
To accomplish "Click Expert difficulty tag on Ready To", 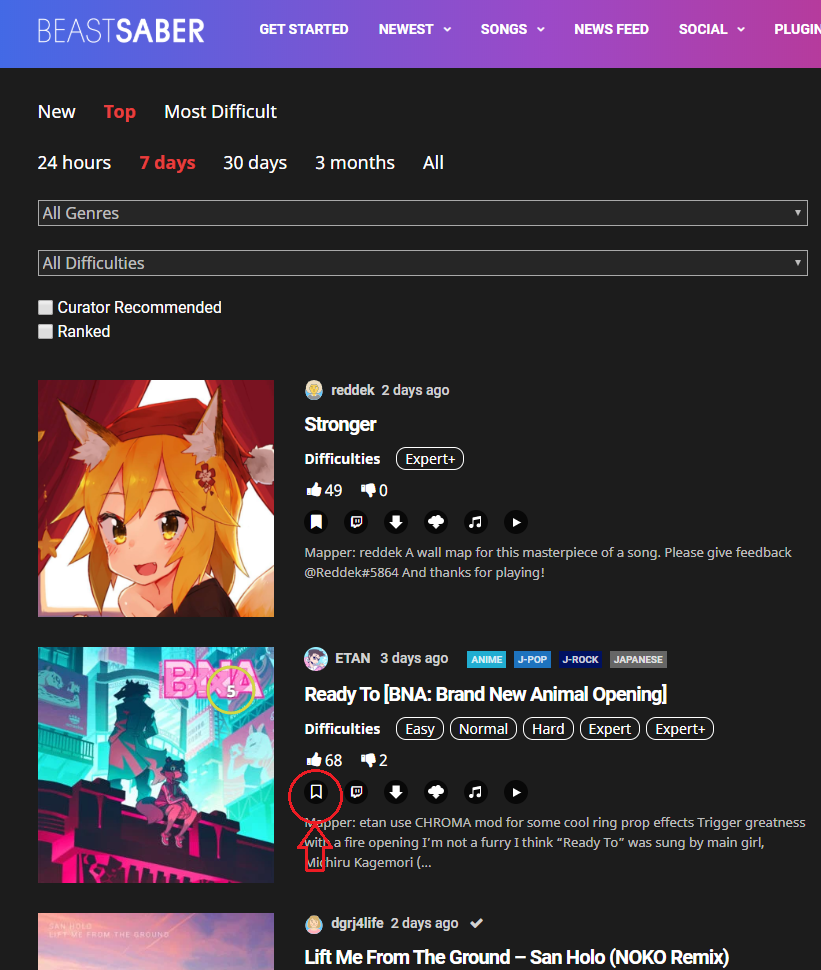I will click(x=609, y=729).
